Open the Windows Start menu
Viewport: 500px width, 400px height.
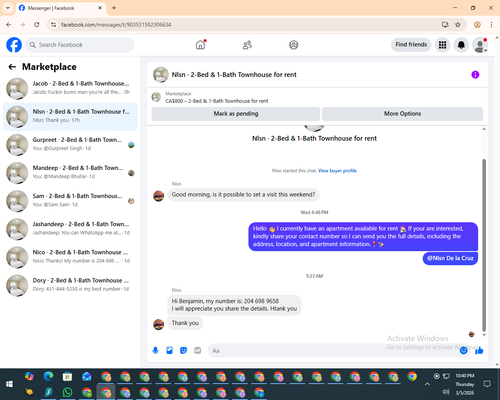tap(9, 384)
